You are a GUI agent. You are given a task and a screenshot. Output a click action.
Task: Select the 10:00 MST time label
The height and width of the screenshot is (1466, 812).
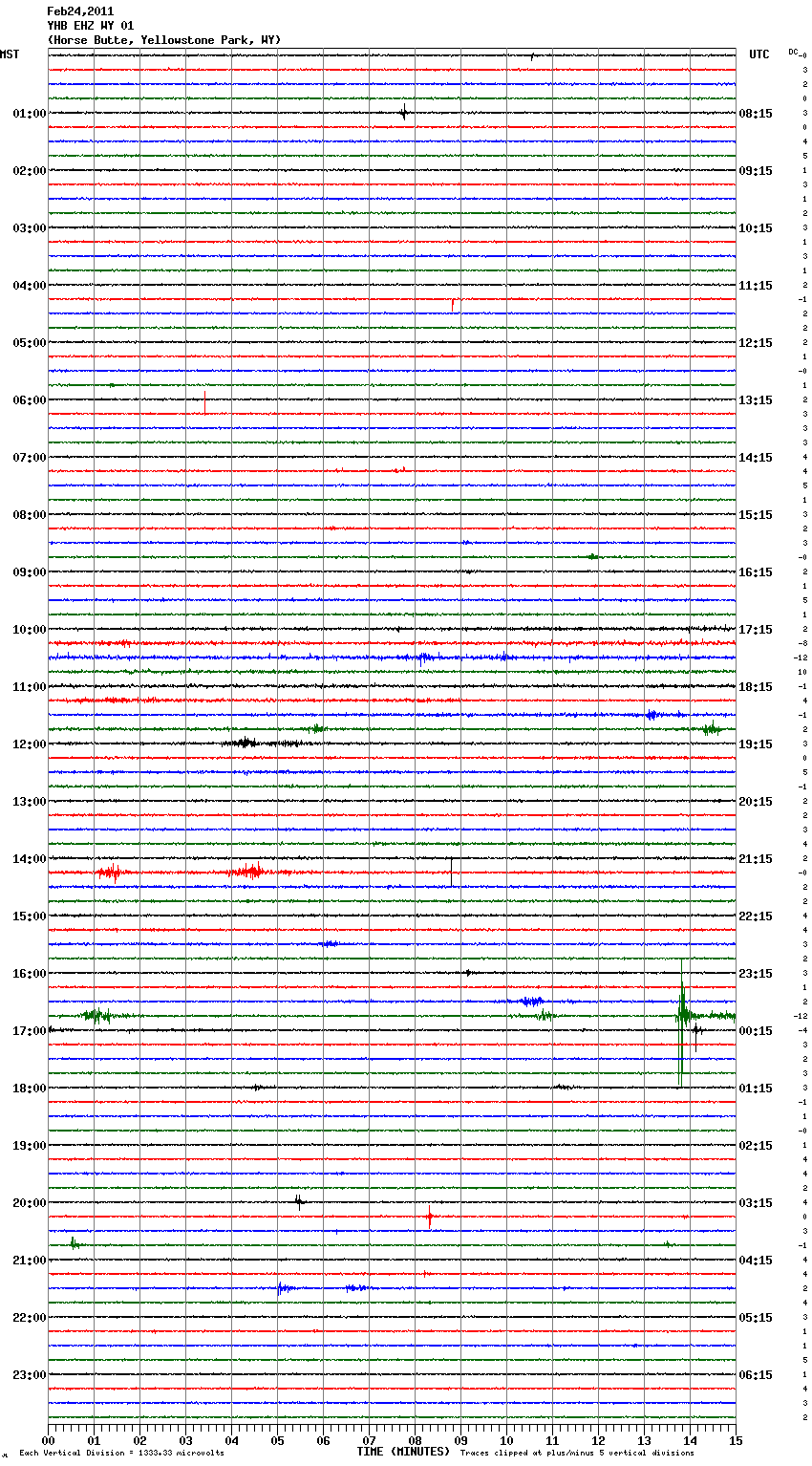(x=30, y=630)
